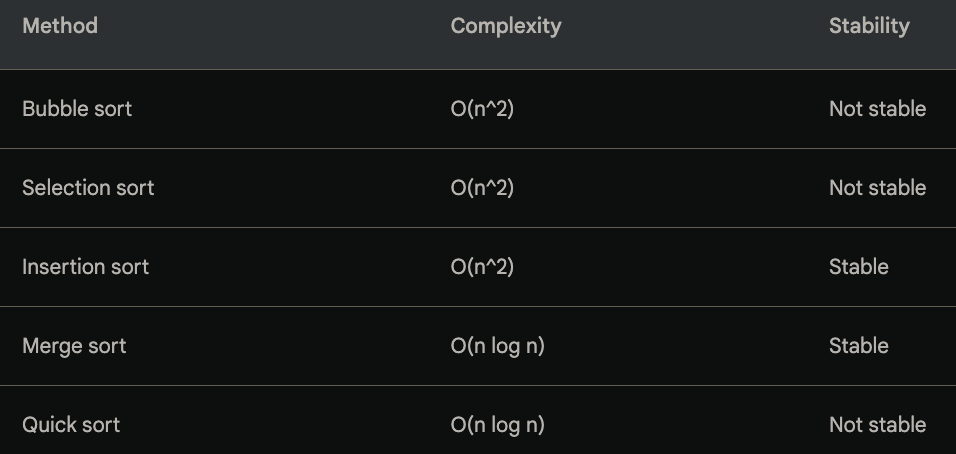This screenshot has width=956, height=454.
Task: Select the Merge sort cell
Action: 74,346
